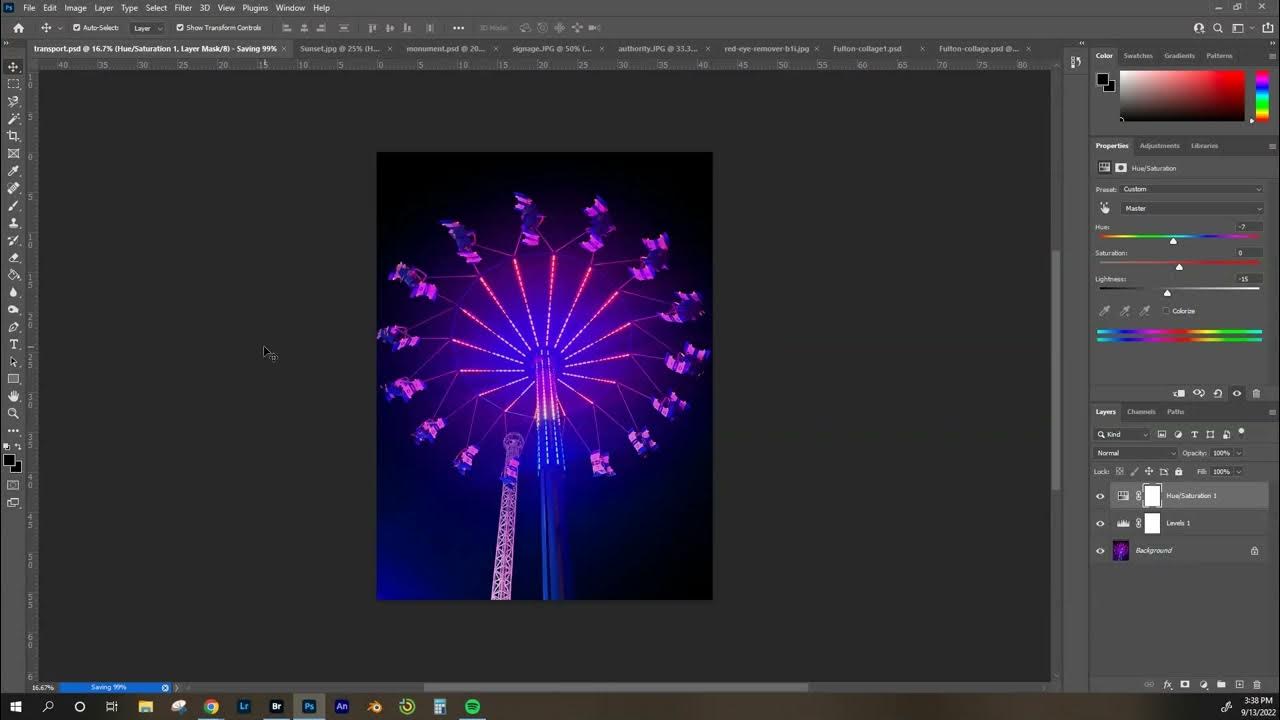Switch to the Channels tab
This screenshot has height=720, width=1280.
coord(1141,412)
